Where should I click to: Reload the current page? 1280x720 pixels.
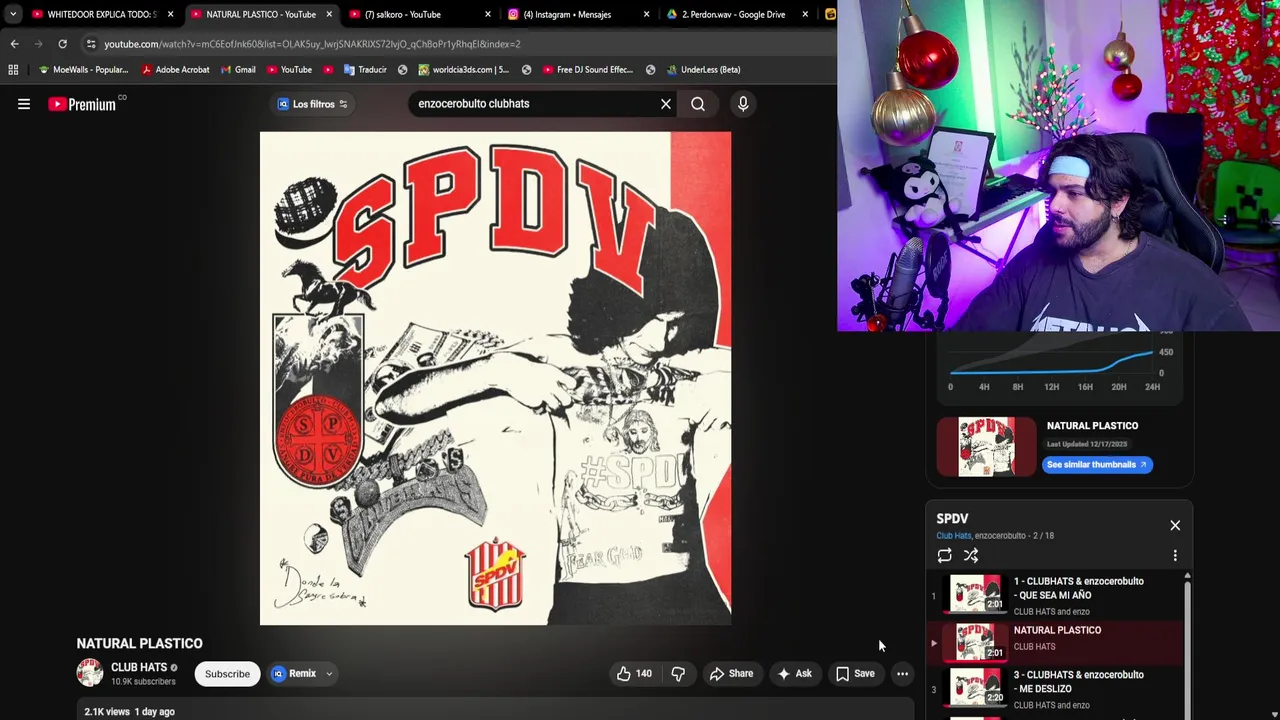tap(62, 44)
